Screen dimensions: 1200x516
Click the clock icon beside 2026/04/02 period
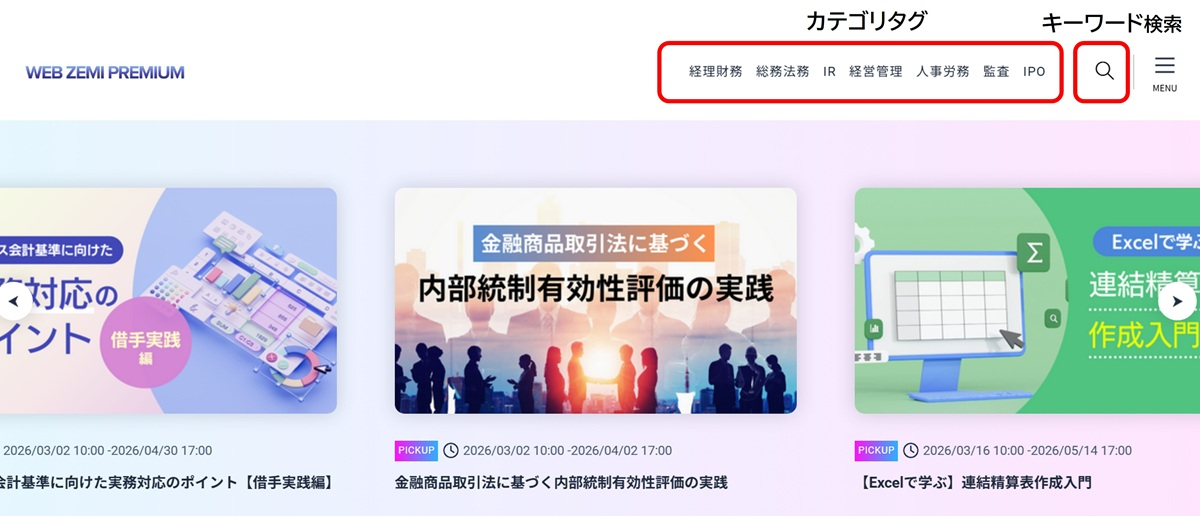450,451
